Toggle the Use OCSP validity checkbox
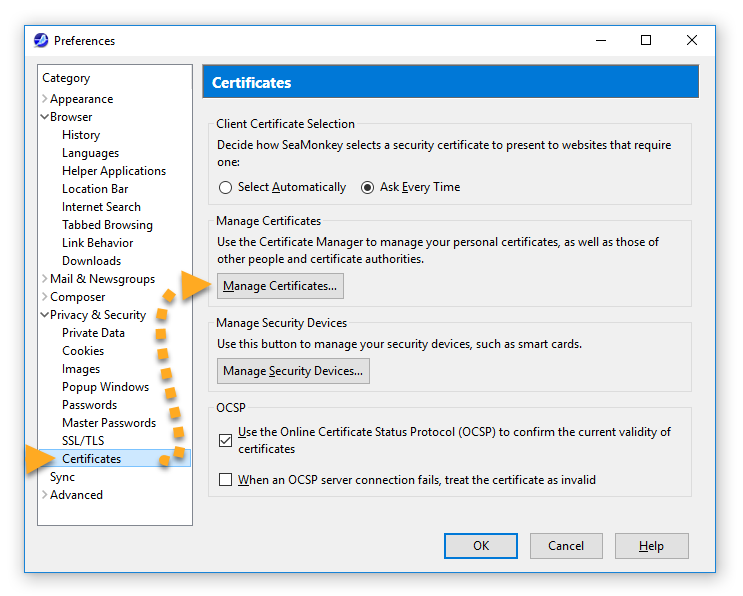The height and width of the screenshot is (596, 743). click(x=226, y=440)
